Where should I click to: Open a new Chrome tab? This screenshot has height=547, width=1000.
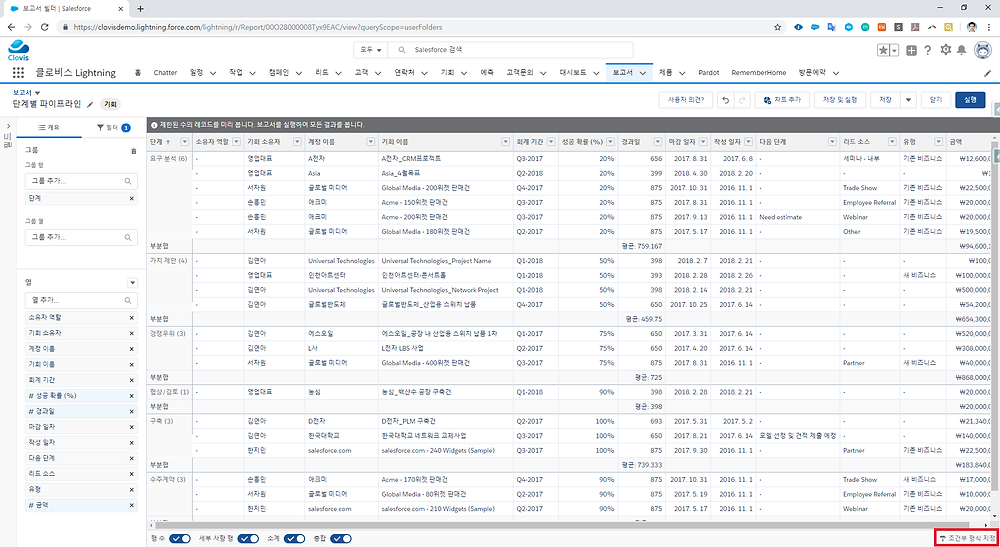(140, 8)
